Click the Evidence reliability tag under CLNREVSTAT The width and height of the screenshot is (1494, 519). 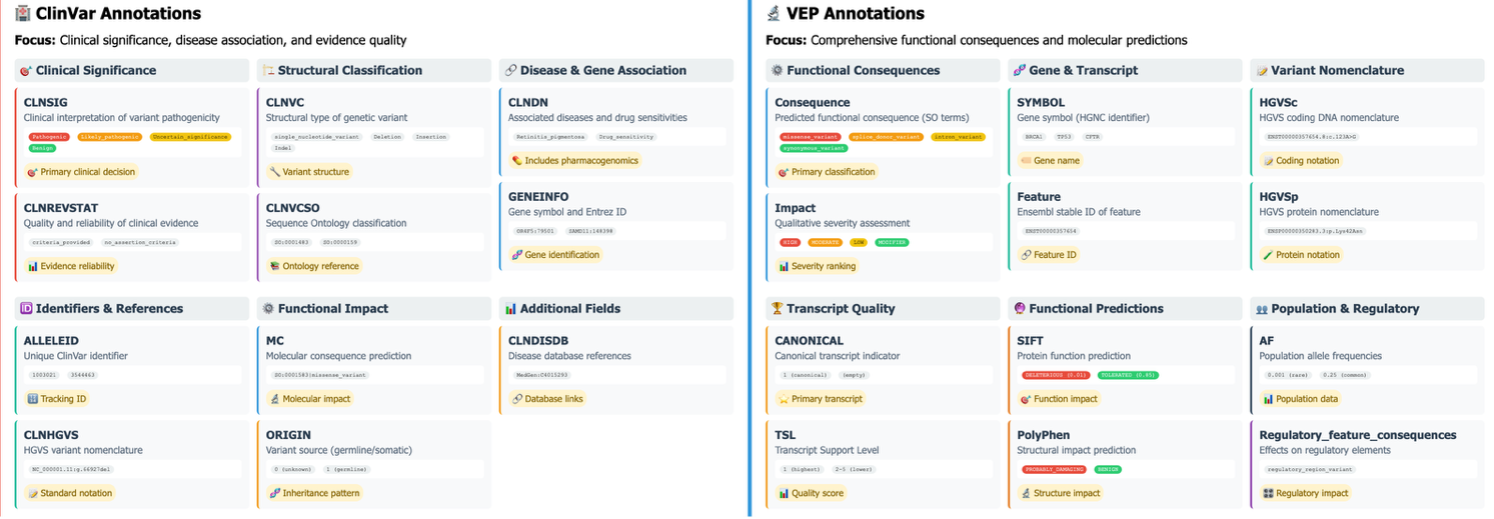(x=71, y=266)
